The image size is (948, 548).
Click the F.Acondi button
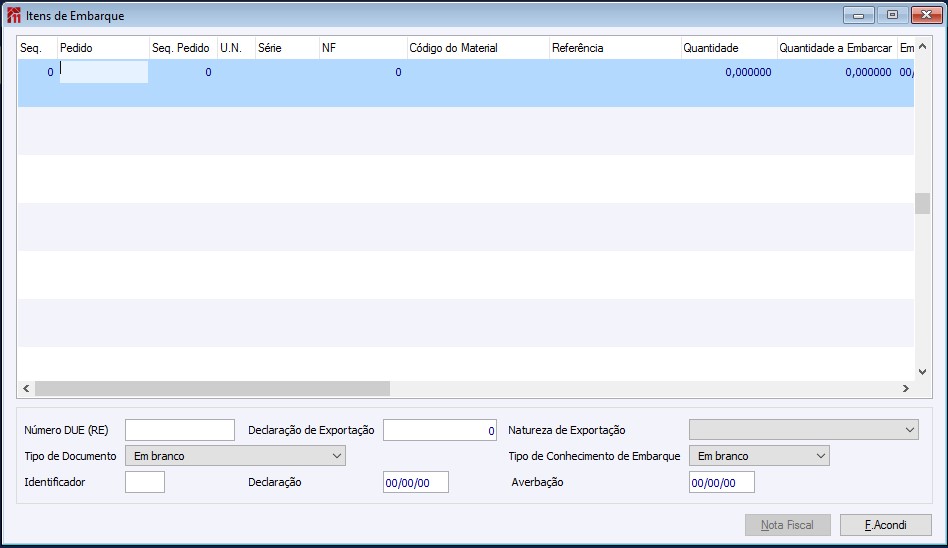click(x=885, y=525)
